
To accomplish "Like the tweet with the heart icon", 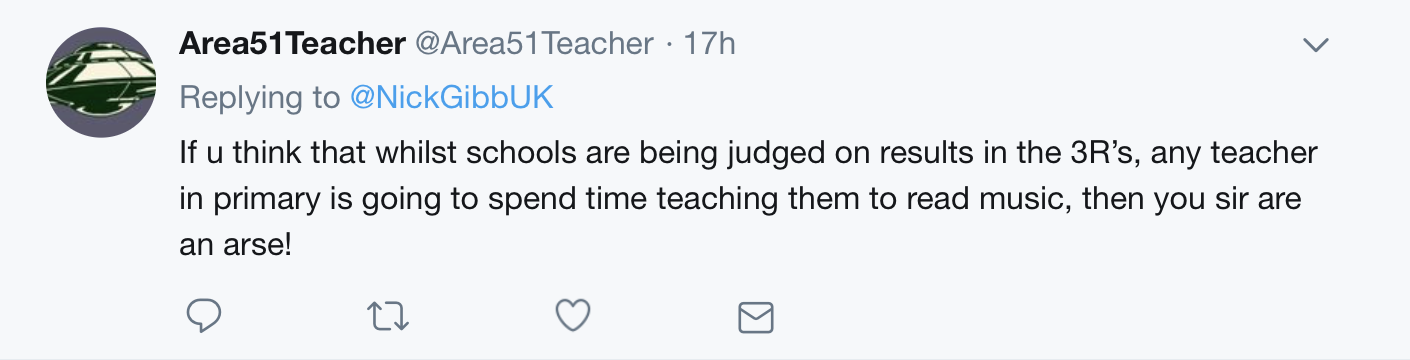I will point(573,318).
